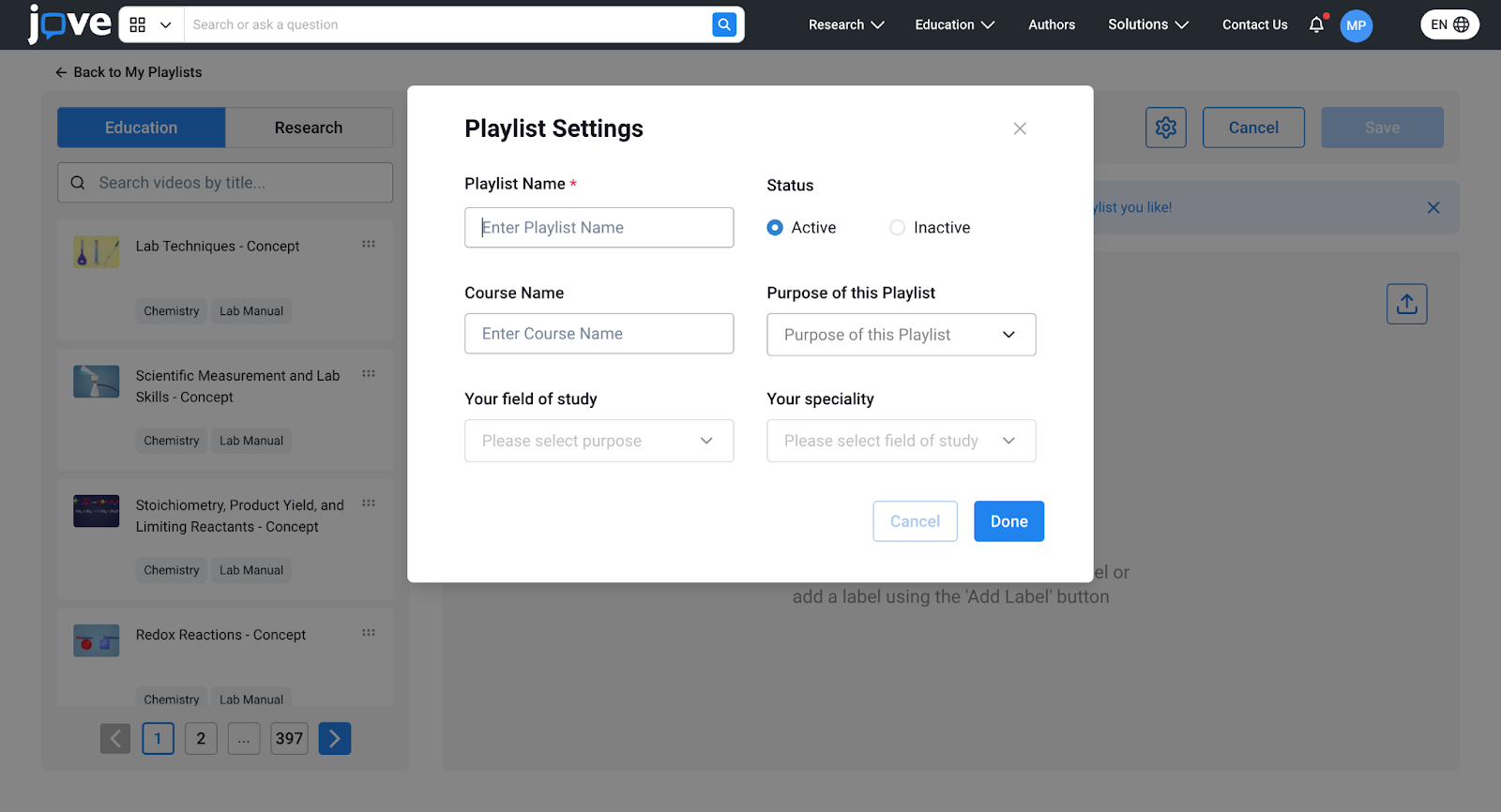Go back to My Playlists
The height and width of the screenshot is (812, 1501).
coord(129,72)
